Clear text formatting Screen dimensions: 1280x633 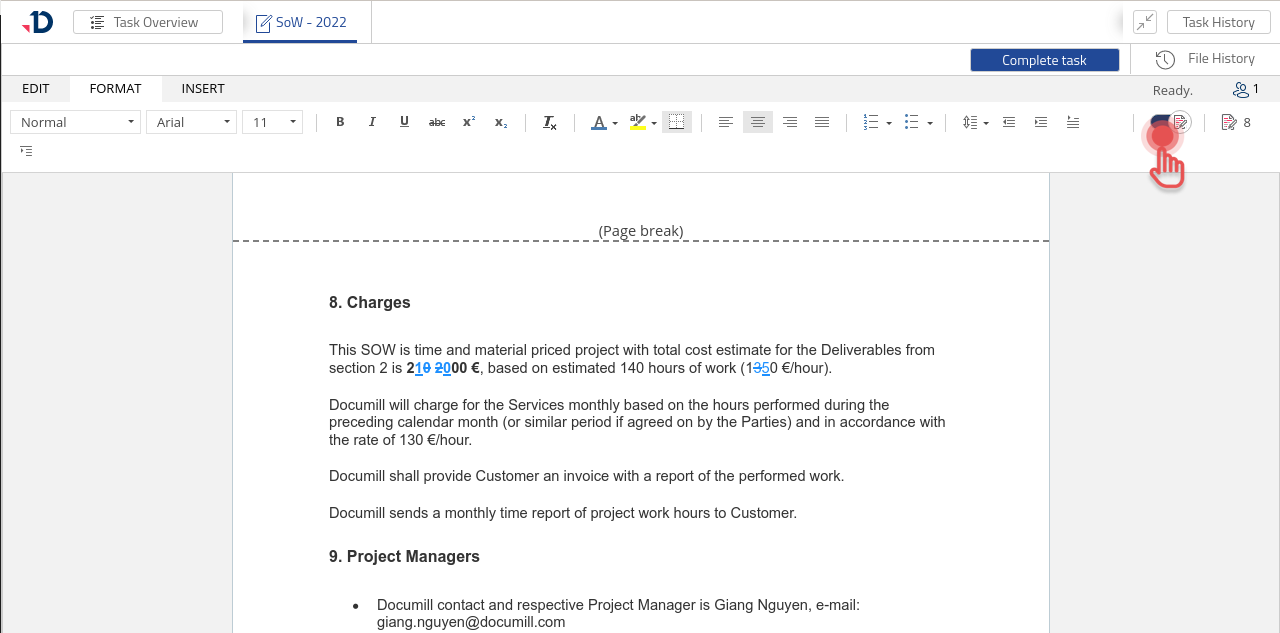[549, 122]
